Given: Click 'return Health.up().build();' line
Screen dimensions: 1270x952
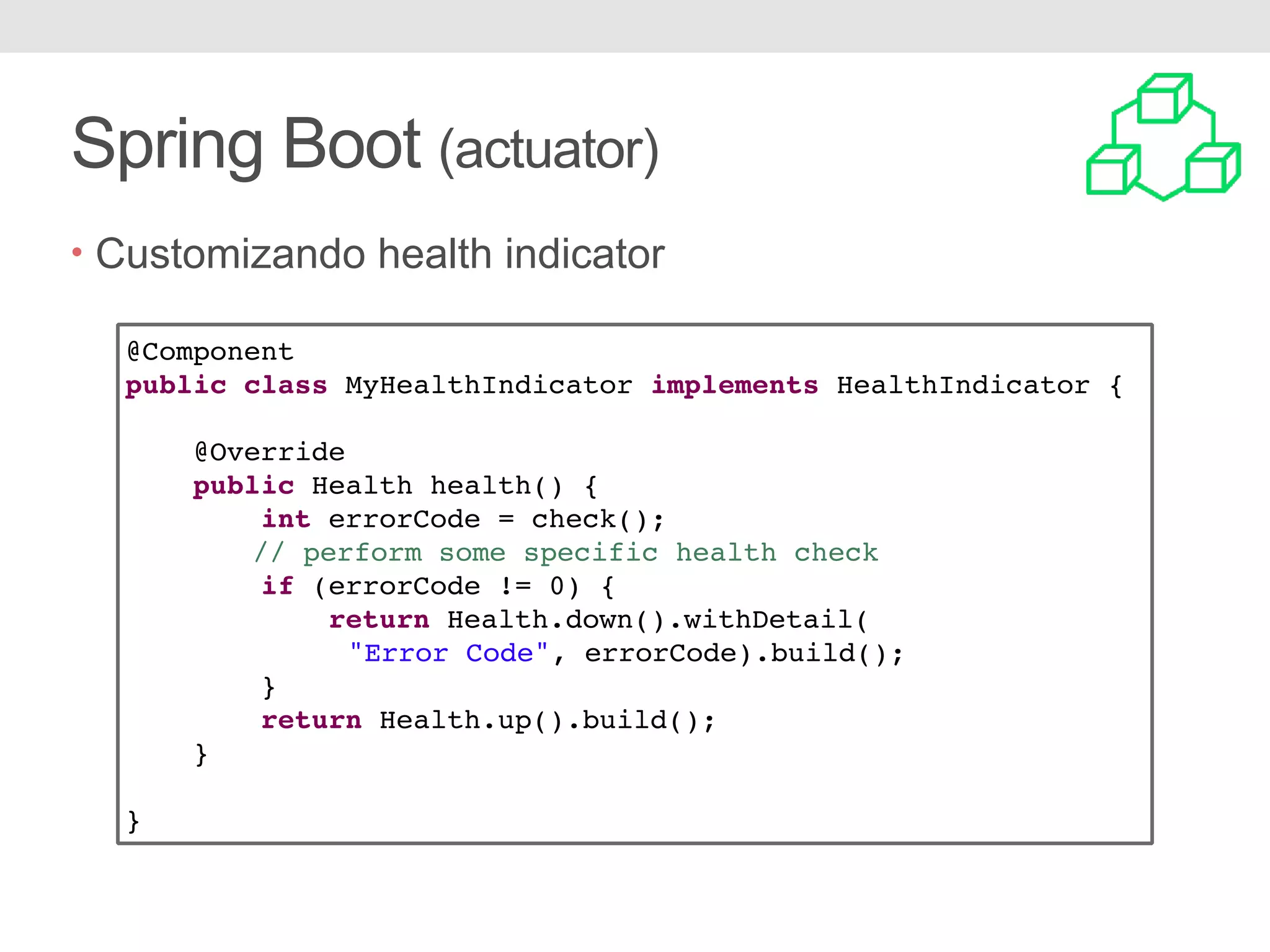Looking at the screenshot, I should pyautogui.click(x=488, y=720).
